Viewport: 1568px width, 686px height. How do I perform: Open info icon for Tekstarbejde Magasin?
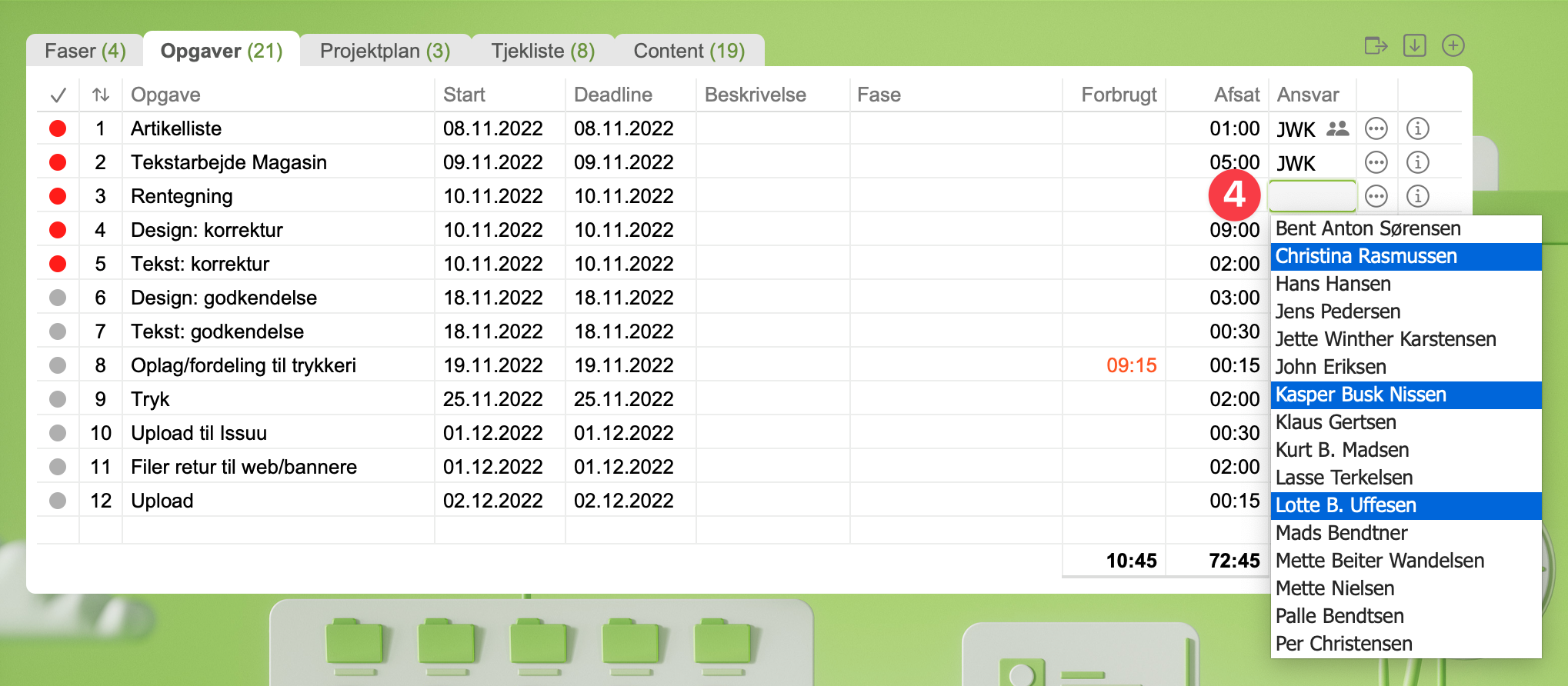pyautogui.click(x=1417, y=163)
